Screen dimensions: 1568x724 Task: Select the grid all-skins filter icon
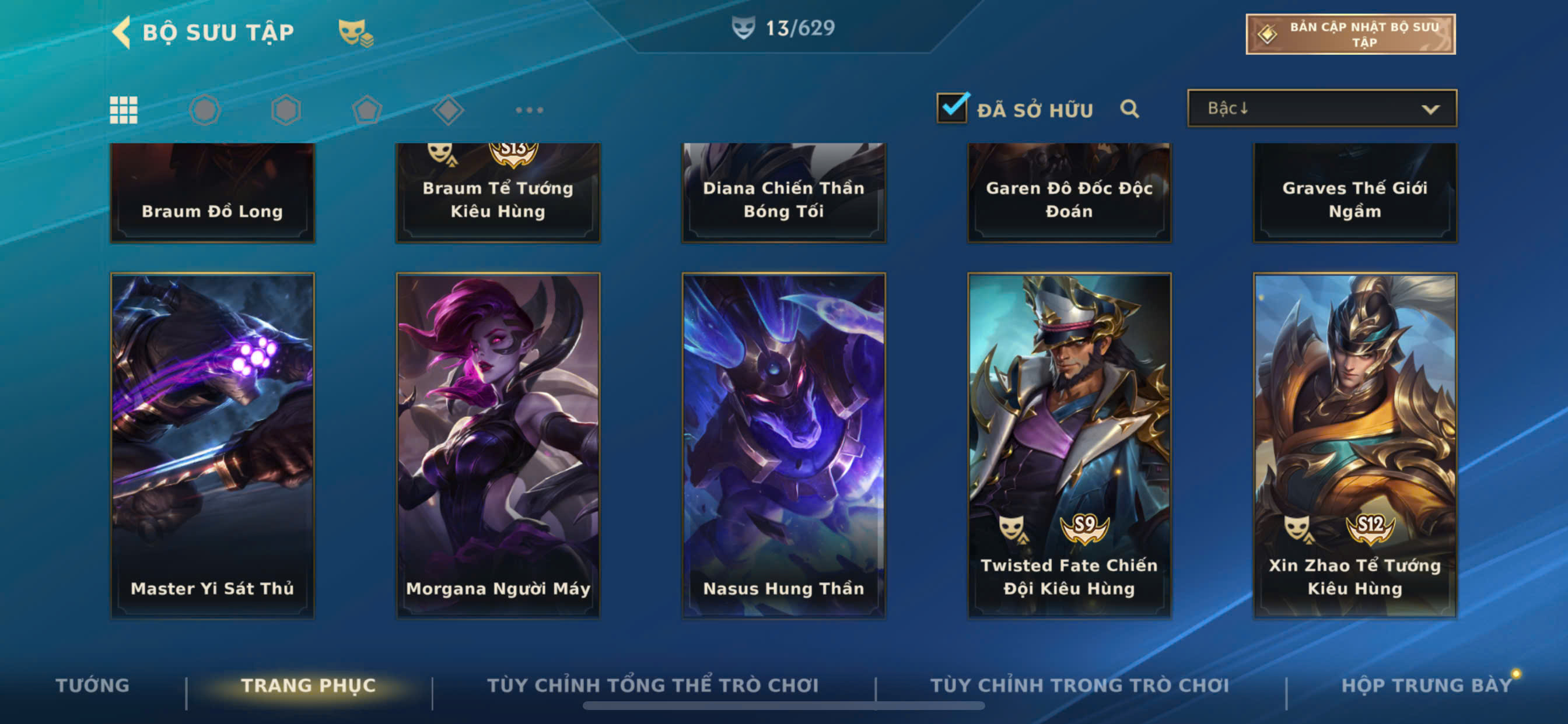(124, 110)
